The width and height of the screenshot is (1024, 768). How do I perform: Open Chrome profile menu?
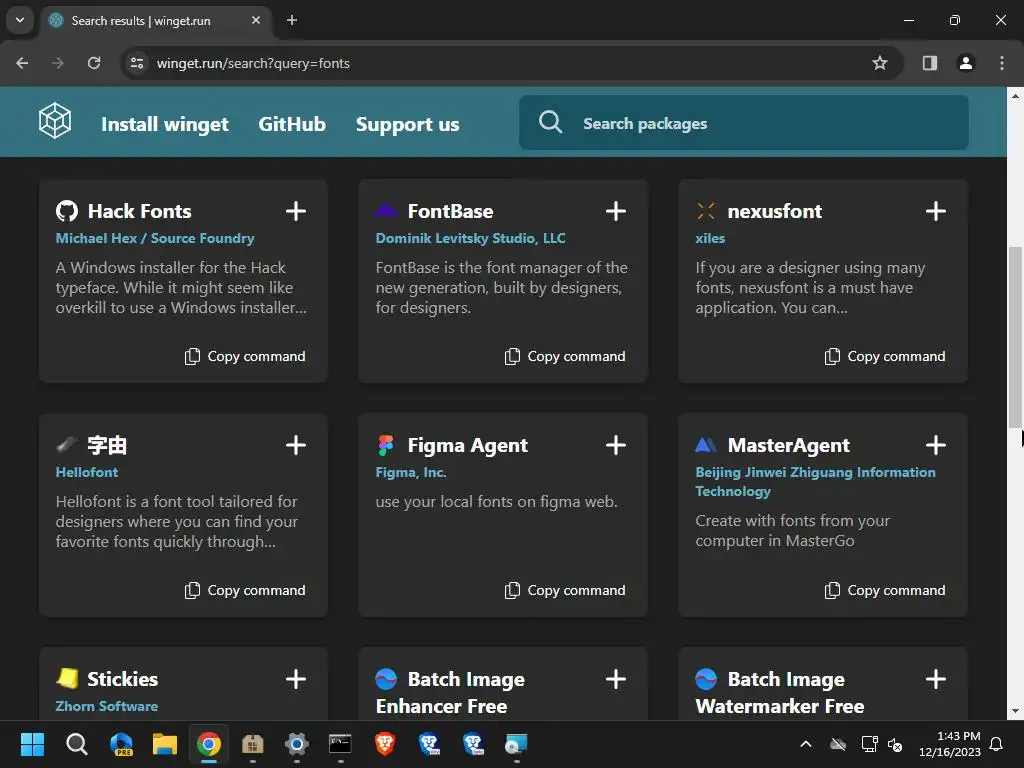click(x=966, y=63)
